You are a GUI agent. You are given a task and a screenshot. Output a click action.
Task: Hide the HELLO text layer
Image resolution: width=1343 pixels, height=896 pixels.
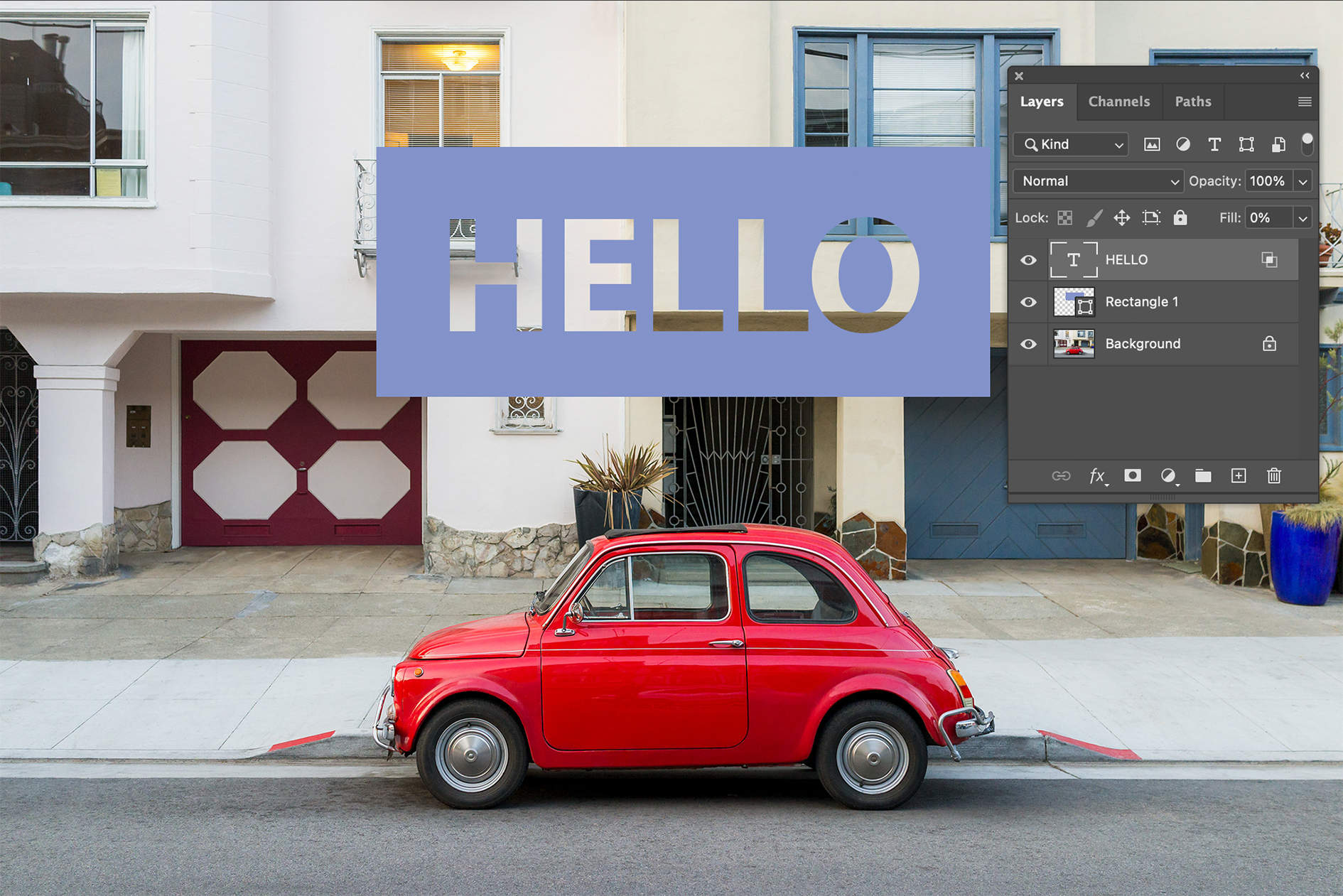1028,260
